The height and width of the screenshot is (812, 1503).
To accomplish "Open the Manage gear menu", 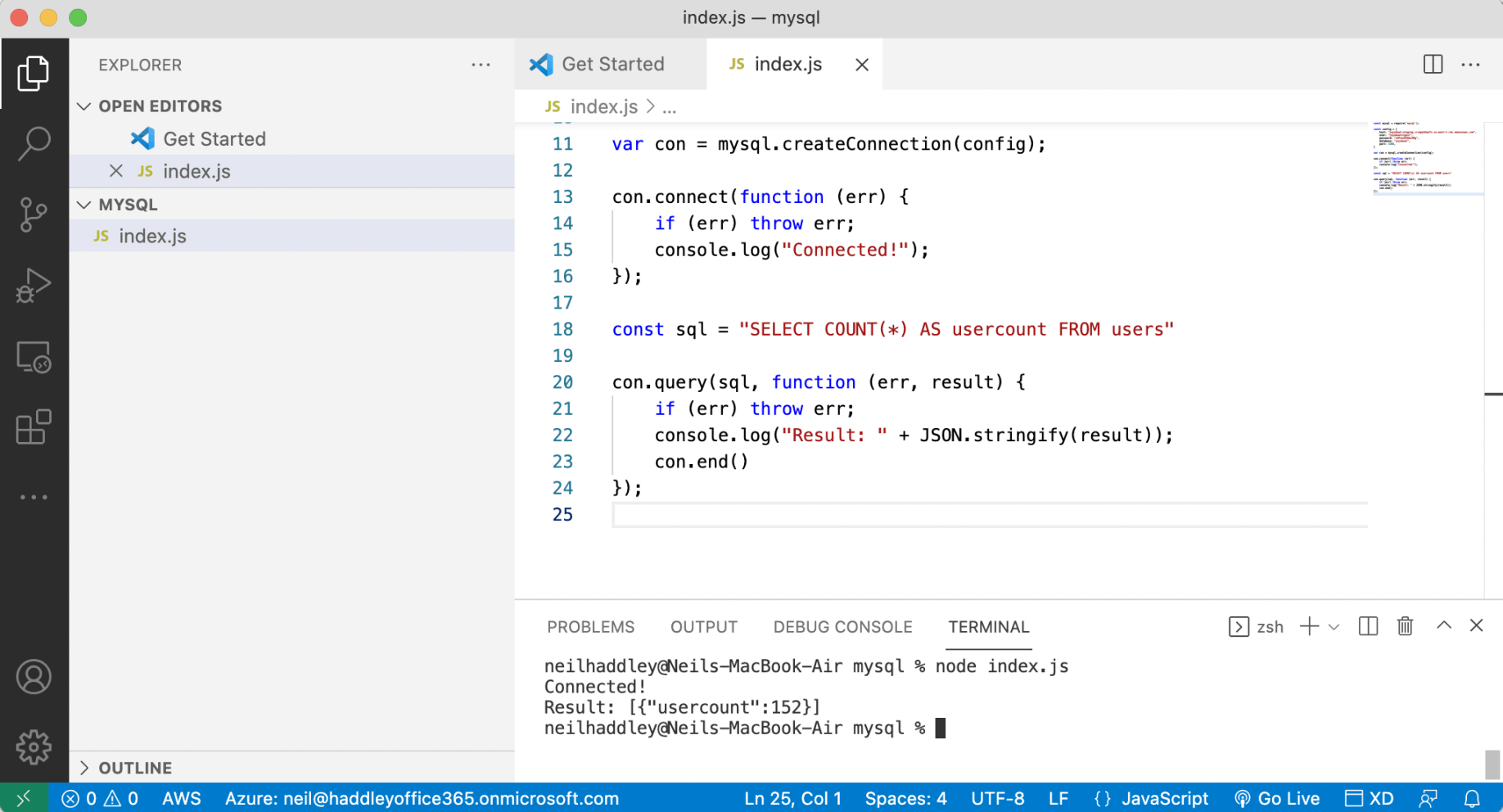I will pyautogui.click(x=34, y=747).
